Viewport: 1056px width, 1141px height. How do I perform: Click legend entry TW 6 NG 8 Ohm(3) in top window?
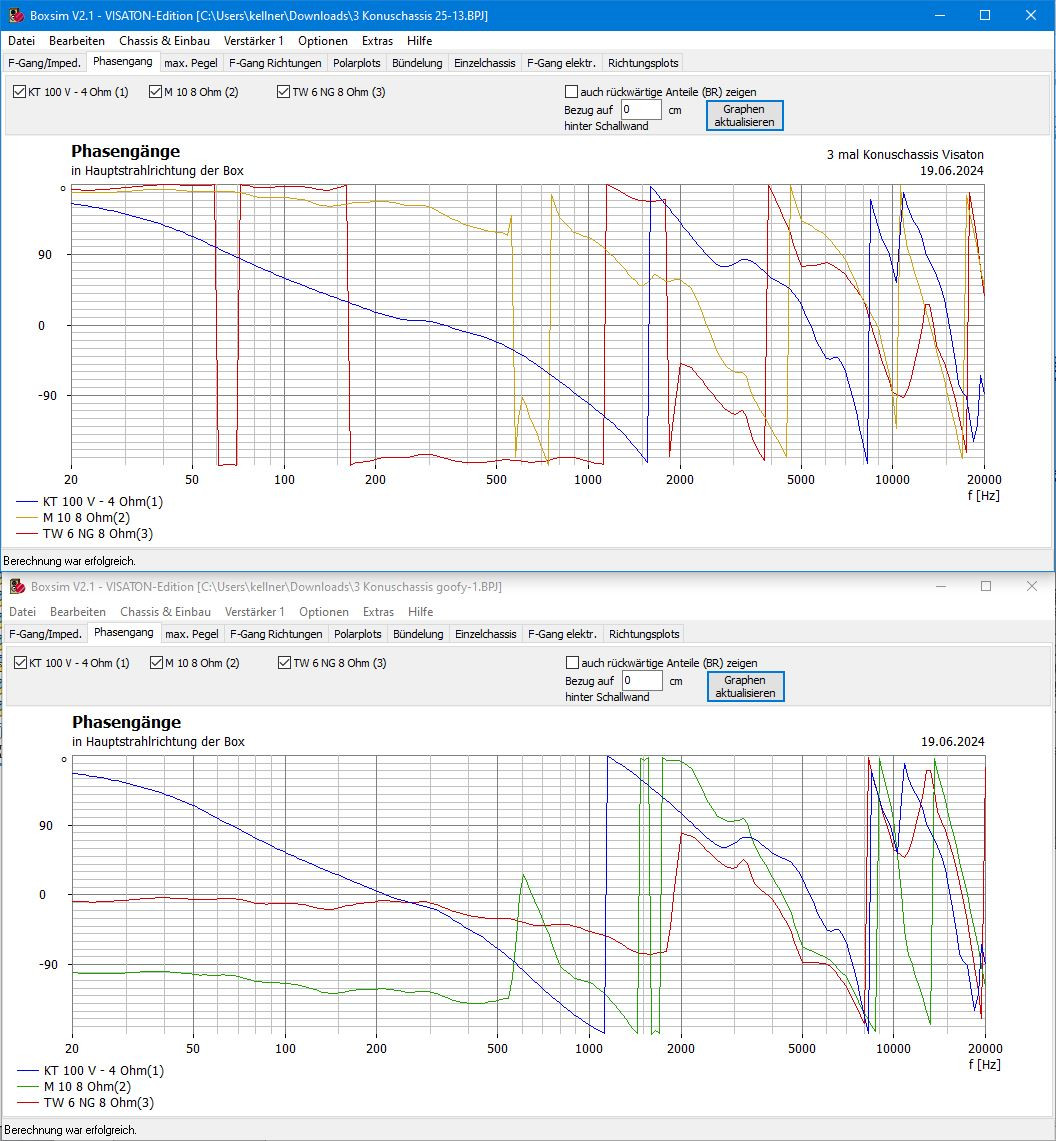84,533
